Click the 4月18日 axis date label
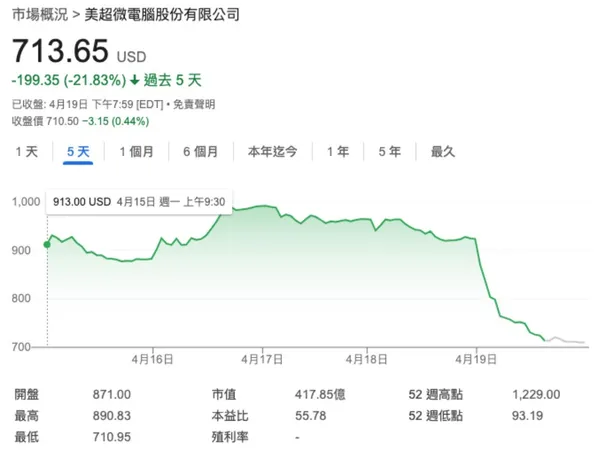 pyautogui.click(x=369, y=358)
